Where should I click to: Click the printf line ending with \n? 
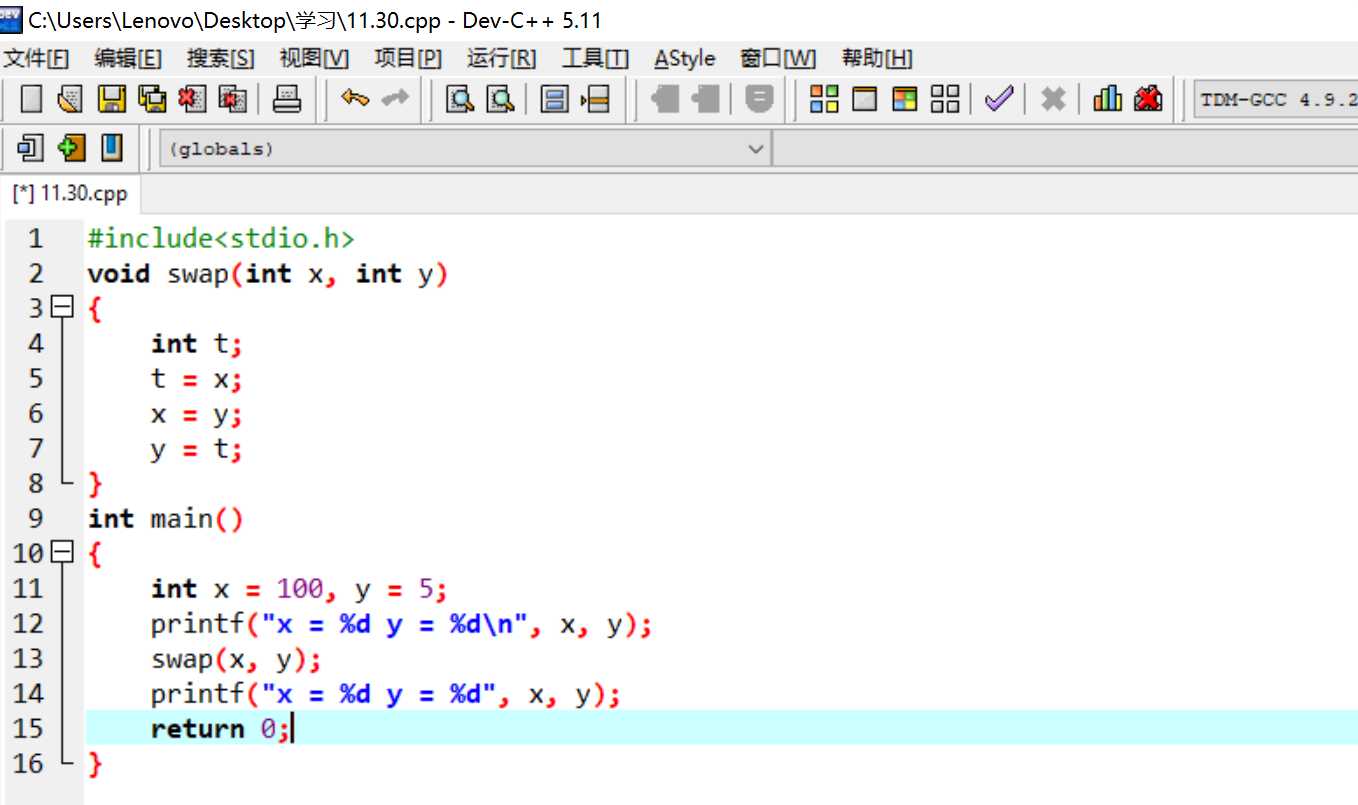[x=402, y=624]
